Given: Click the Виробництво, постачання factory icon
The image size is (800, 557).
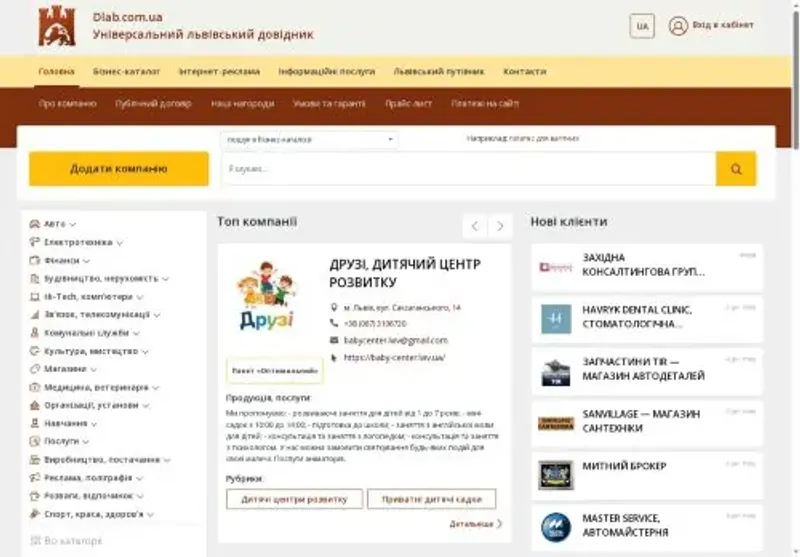Looking at the screenshot, I should click(x=35, y=460).
